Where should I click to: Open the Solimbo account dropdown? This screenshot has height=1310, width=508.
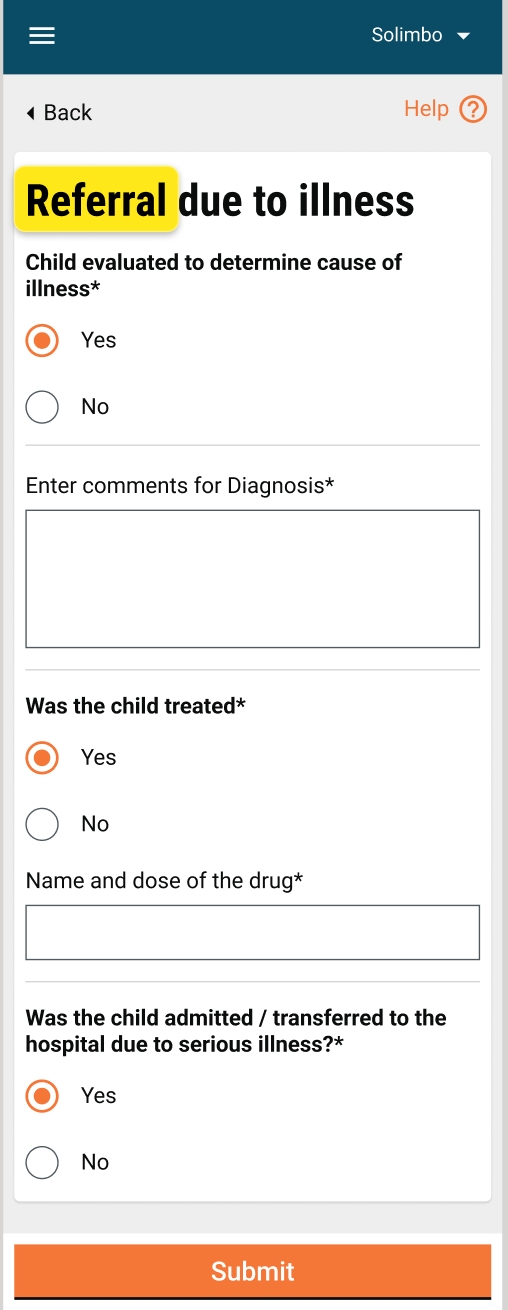tap(420, 35)
